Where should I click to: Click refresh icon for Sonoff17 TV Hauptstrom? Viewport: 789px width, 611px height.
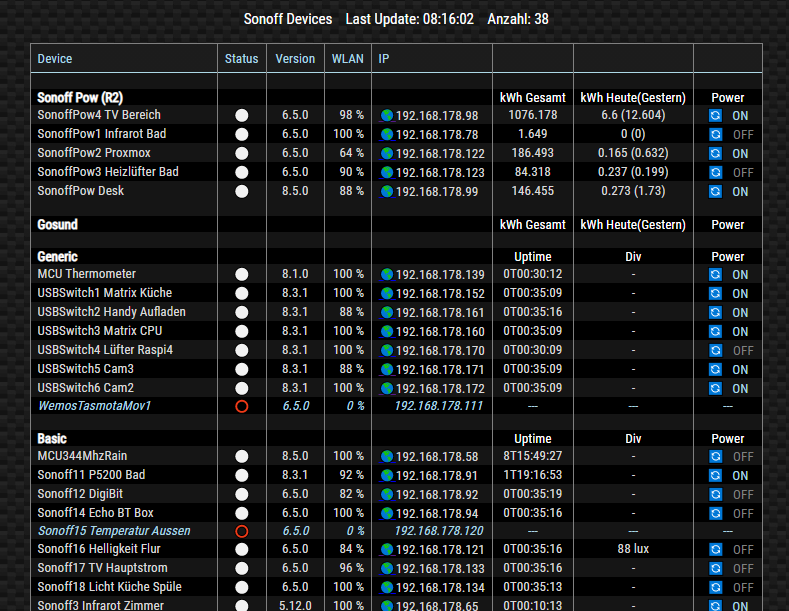point(716,568)
